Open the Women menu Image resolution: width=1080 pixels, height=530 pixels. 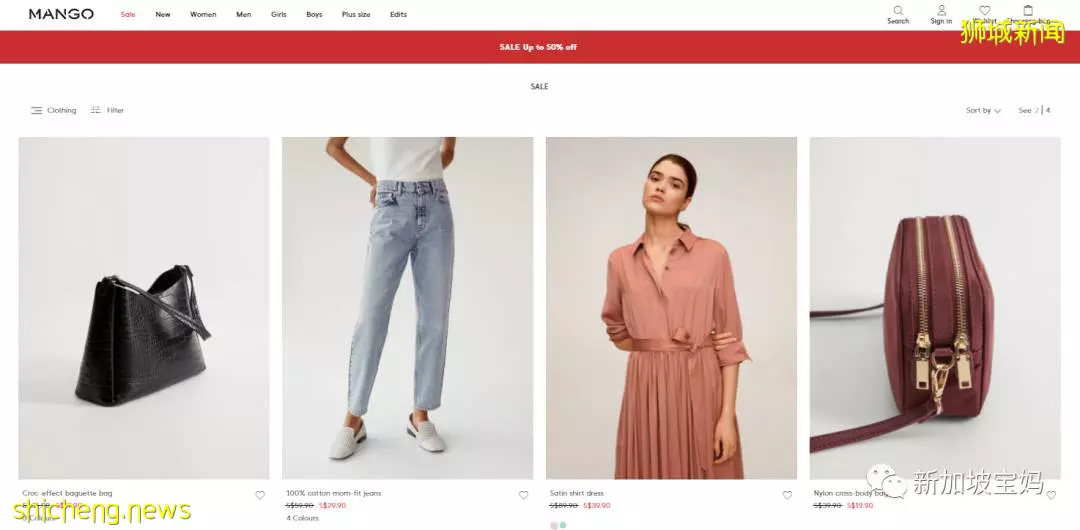coord(203,14)
